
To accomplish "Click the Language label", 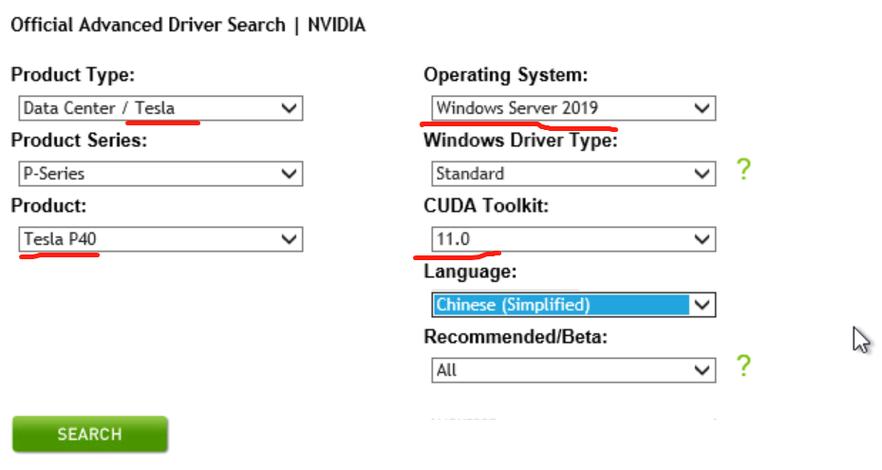I will point(470,272).
